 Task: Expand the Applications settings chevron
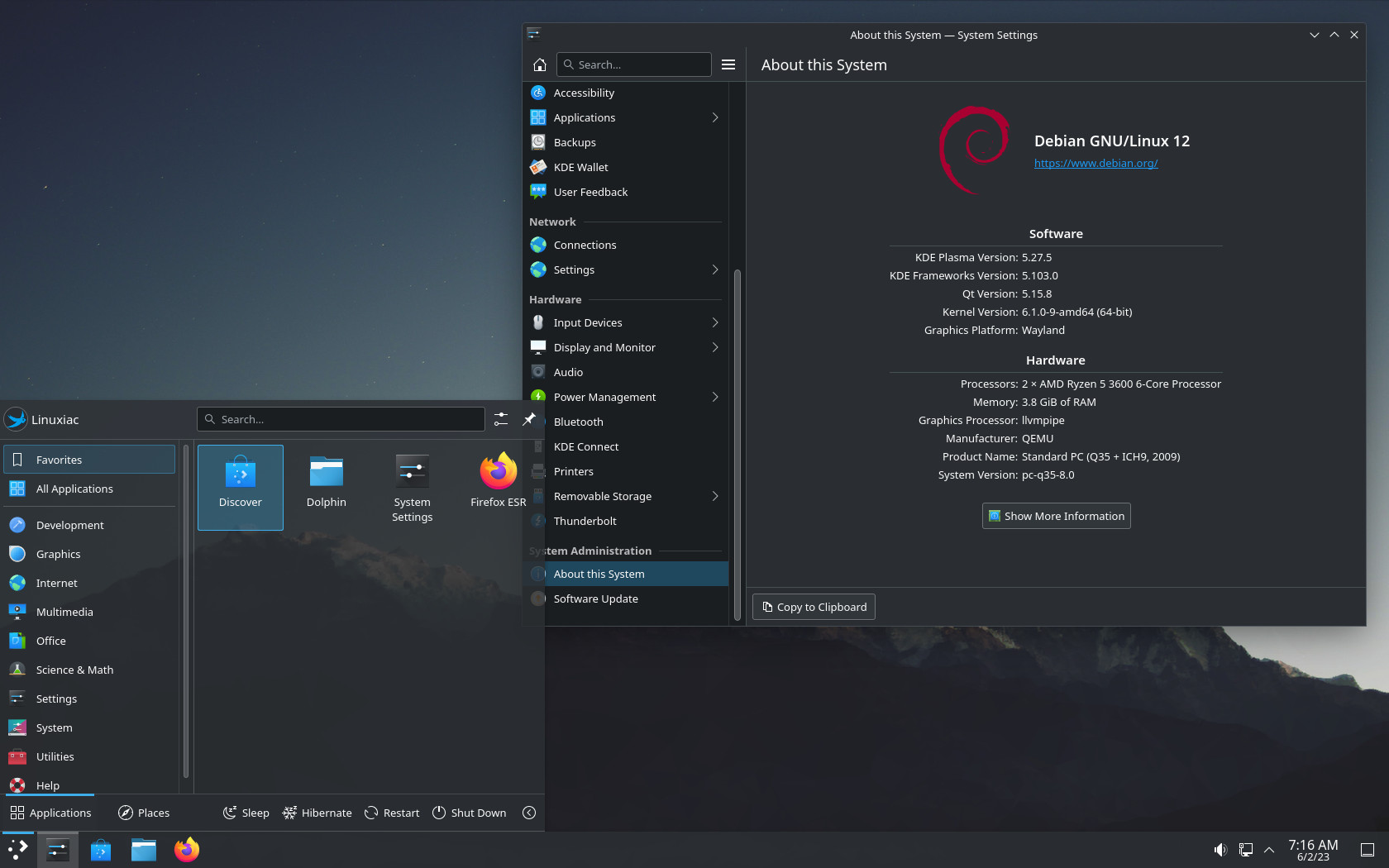click(715, 117)
